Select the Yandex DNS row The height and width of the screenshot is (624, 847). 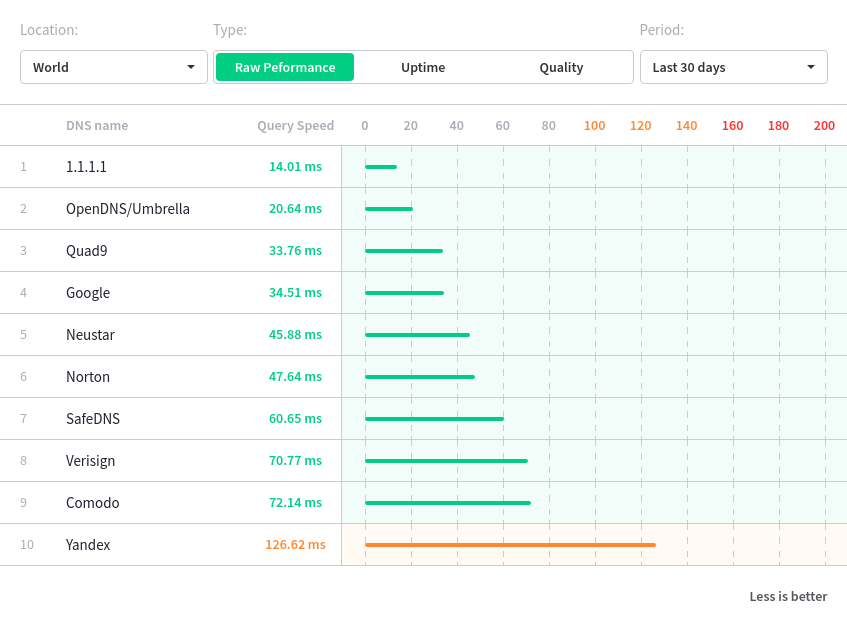tap(89, 545)
